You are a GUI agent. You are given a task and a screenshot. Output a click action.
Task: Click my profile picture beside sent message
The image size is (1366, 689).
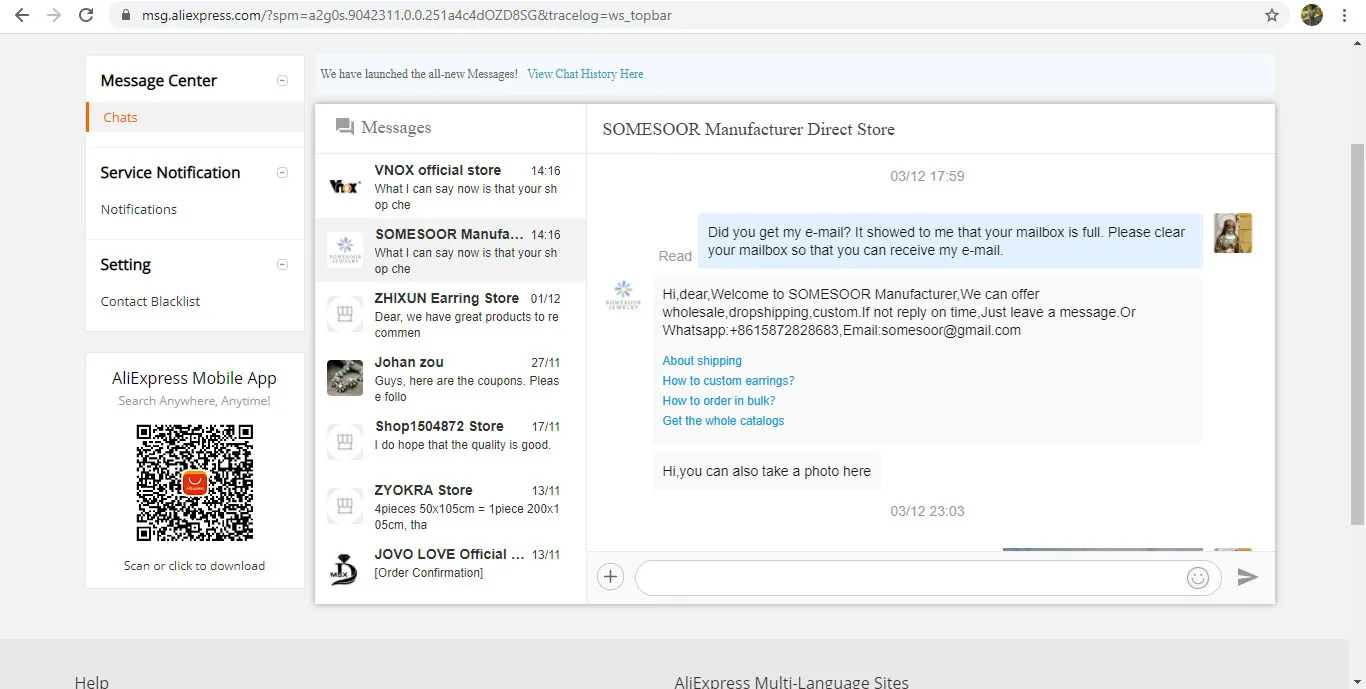point(1233,233)
